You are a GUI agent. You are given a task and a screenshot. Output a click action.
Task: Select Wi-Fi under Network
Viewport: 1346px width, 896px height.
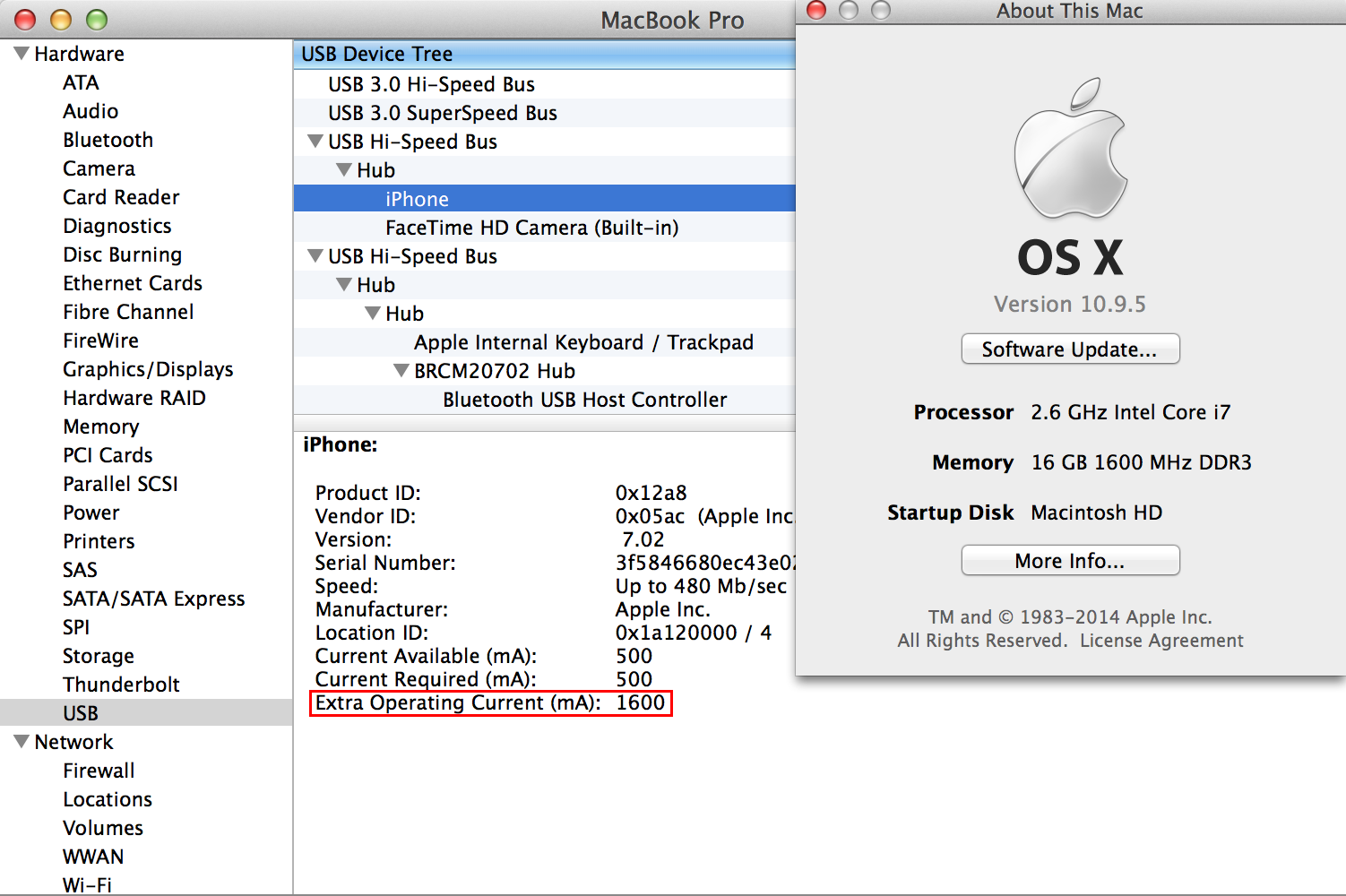[87, 885]
